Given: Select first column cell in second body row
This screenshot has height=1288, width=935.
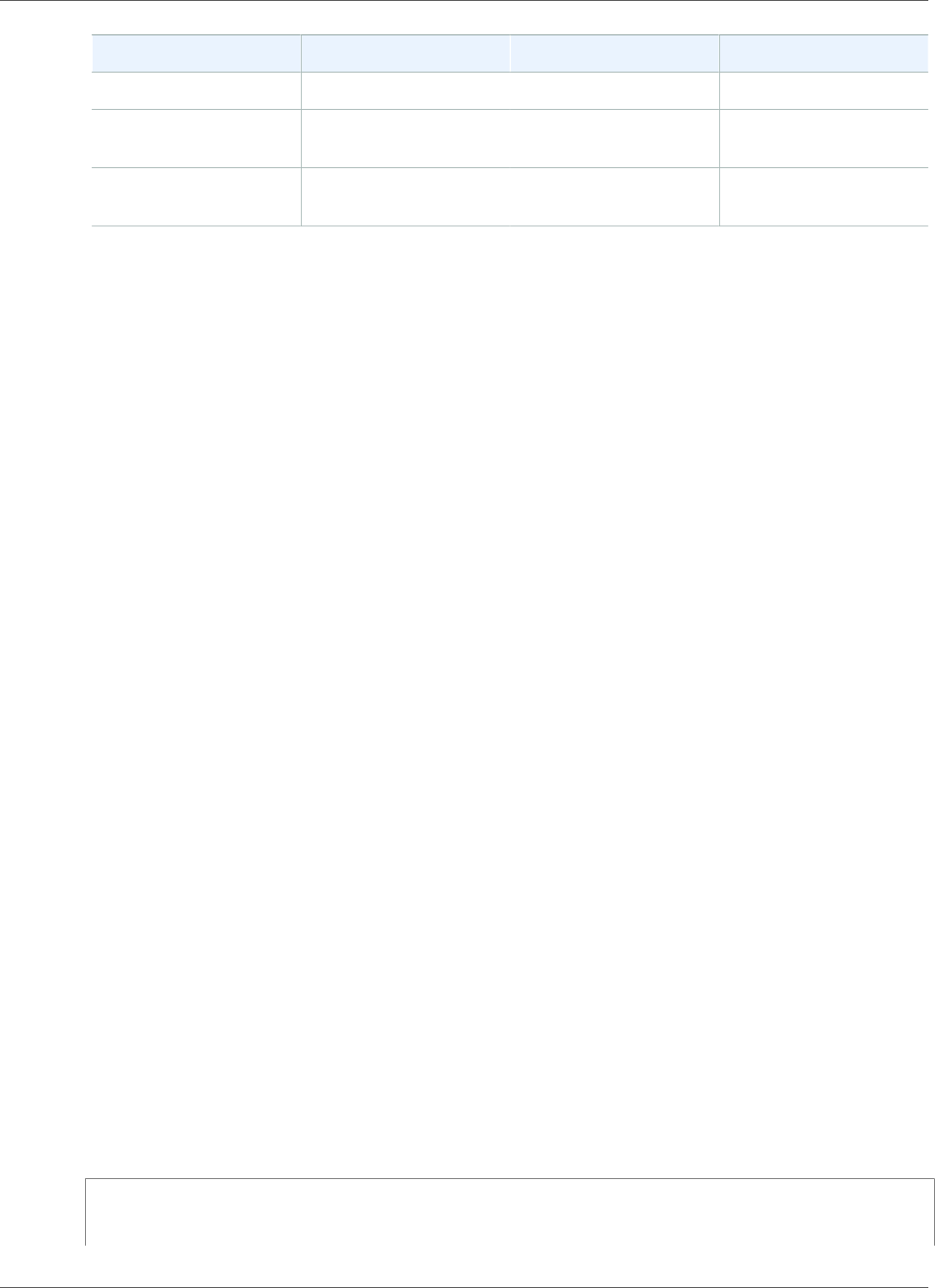Looking at the screenshot, I should click(196, 139).
